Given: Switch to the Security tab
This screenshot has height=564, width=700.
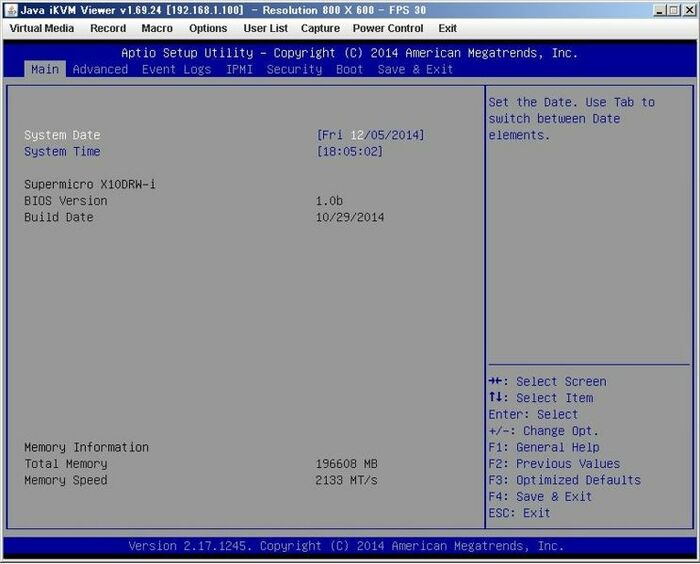Looking at the screenshot, I should pos(294,69).
